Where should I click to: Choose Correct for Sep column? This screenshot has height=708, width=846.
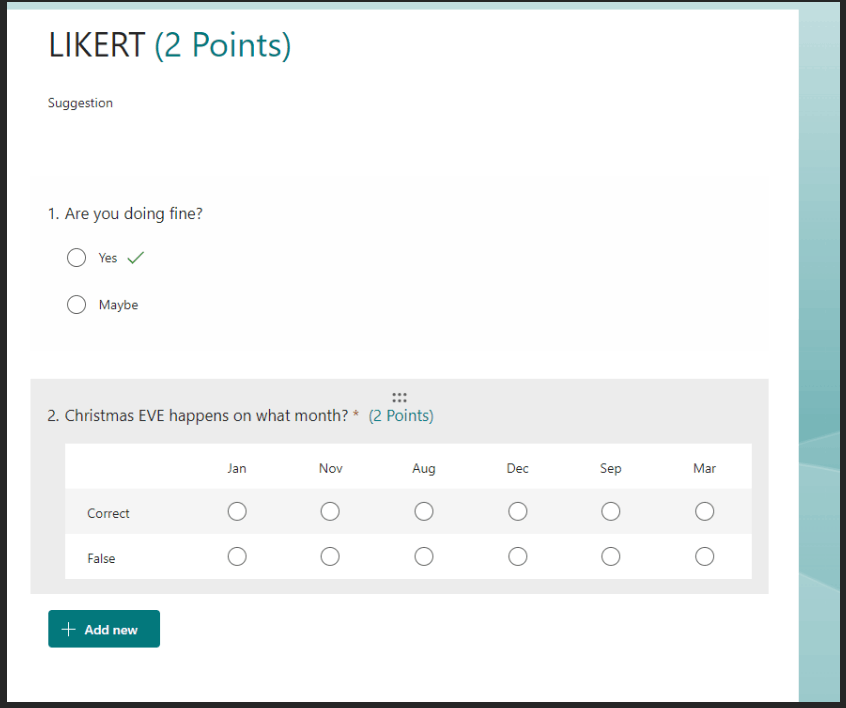pyautogui.click(x=611, y=511)
